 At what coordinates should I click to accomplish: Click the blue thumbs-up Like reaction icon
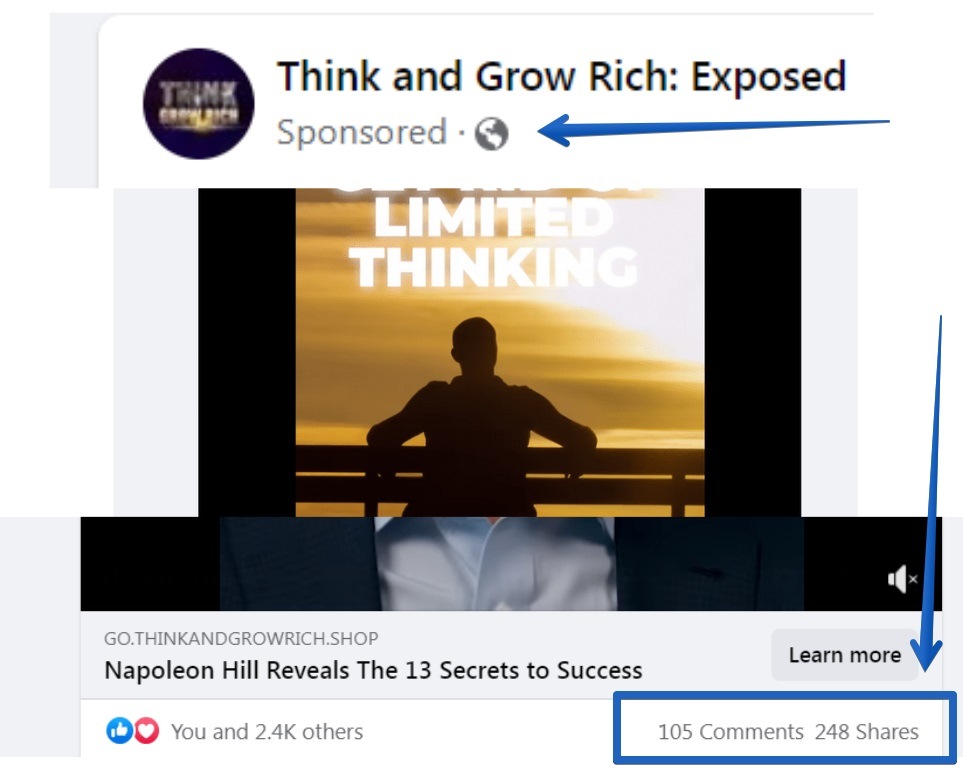119,731
